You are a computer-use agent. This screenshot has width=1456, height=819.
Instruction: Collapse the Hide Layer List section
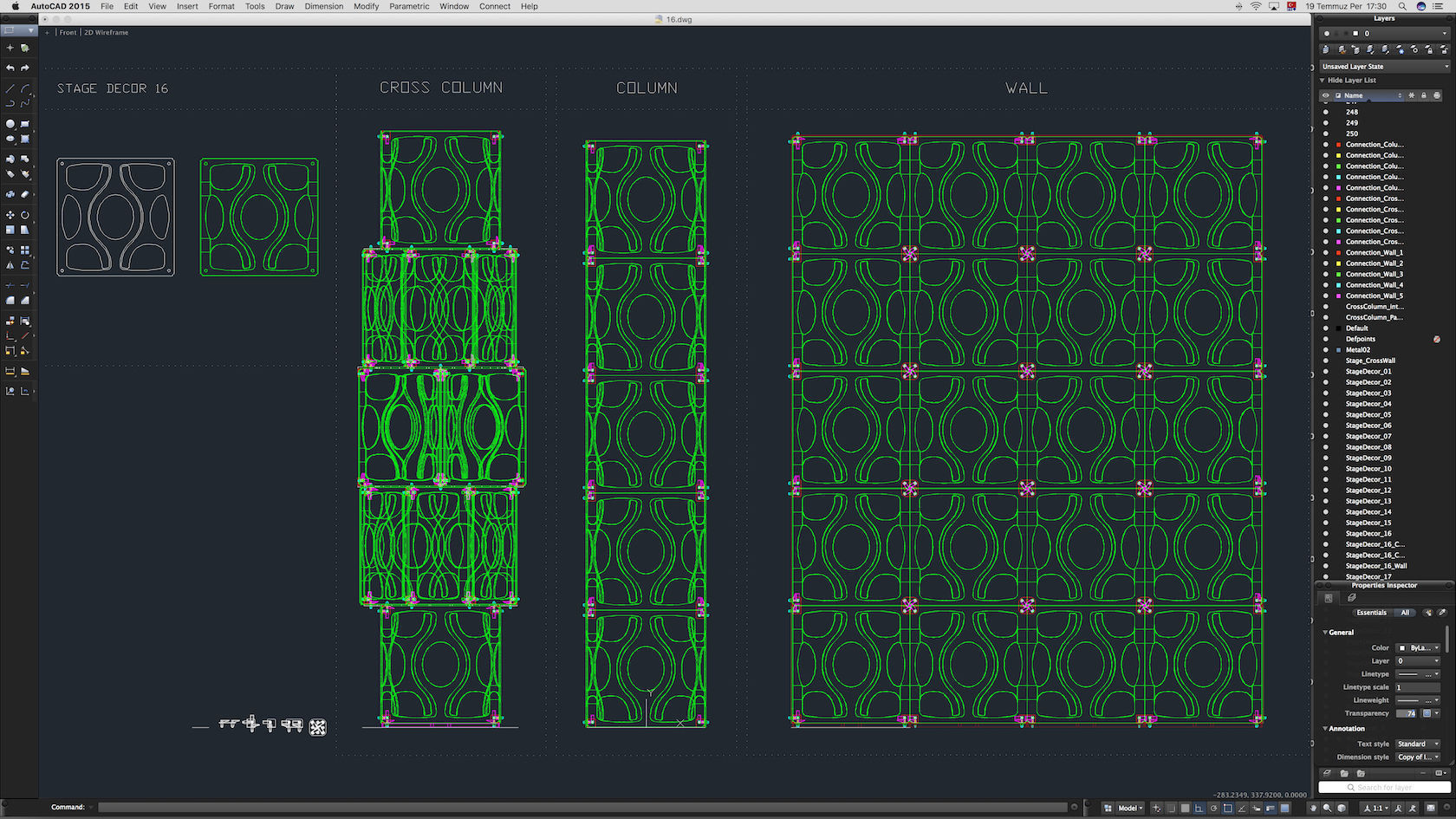point(1322,80)
